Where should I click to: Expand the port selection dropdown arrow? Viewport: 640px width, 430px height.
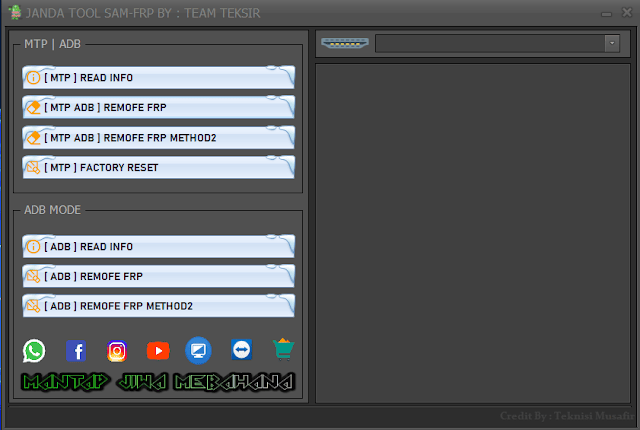coord(612,43)
